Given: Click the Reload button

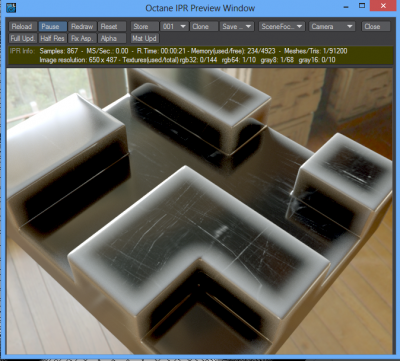Looking at the screenshot, I should pyautogui.click(x=23, y=27).
